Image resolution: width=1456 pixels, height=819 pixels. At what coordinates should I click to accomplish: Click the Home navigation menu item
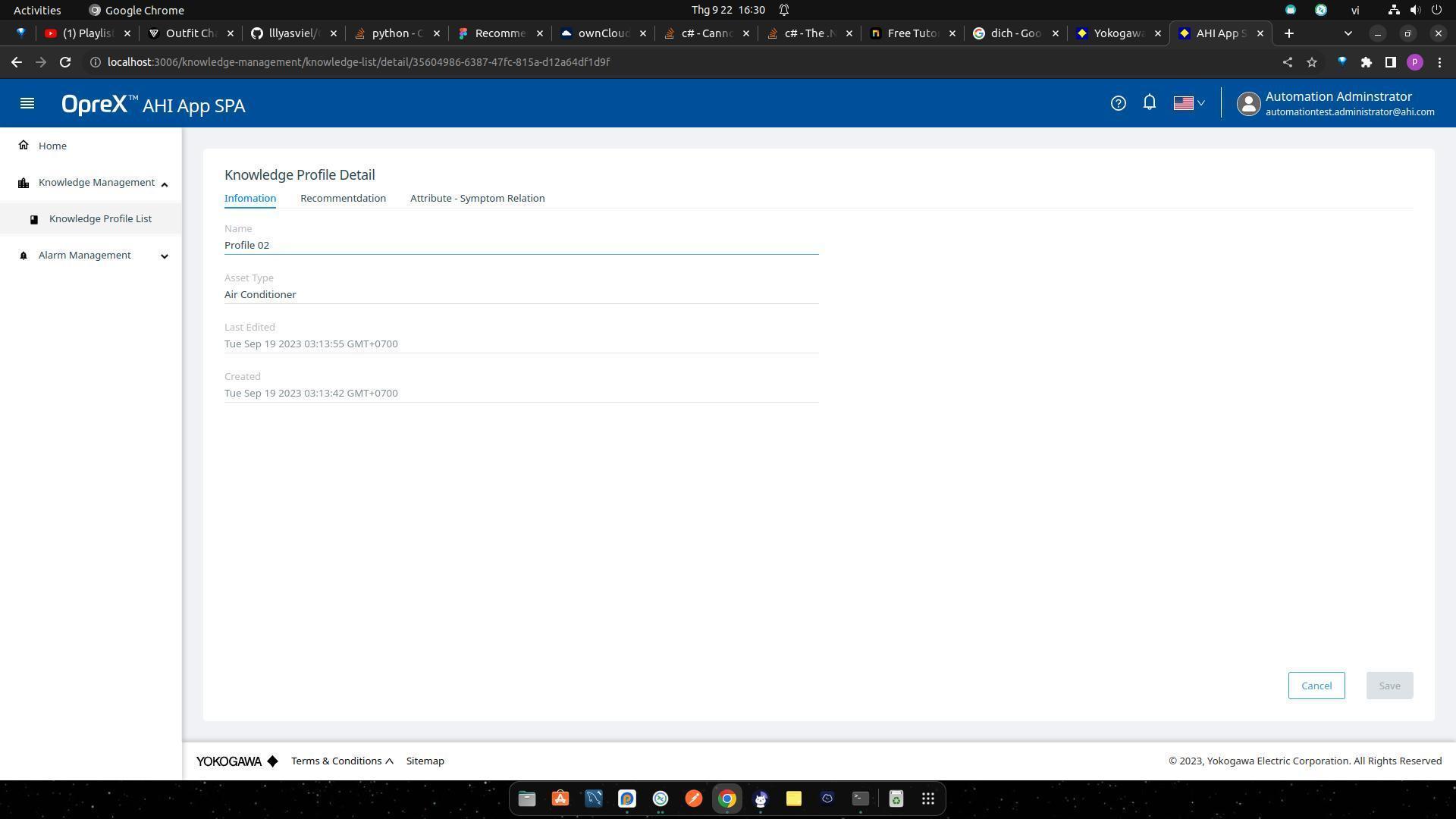tap(52, 145)
